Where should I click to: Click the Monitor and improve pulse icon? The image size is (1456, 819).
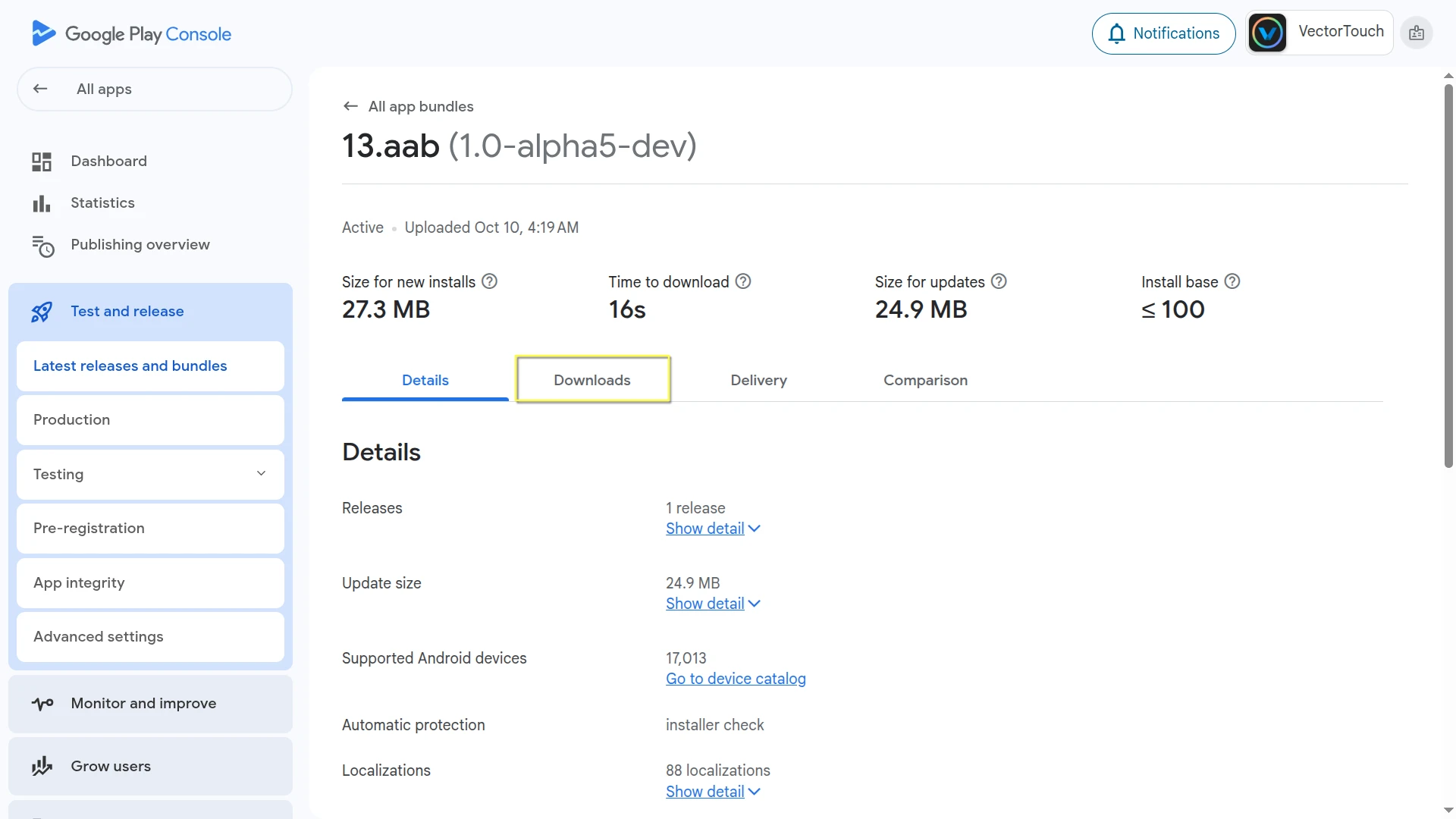point(42,704)
